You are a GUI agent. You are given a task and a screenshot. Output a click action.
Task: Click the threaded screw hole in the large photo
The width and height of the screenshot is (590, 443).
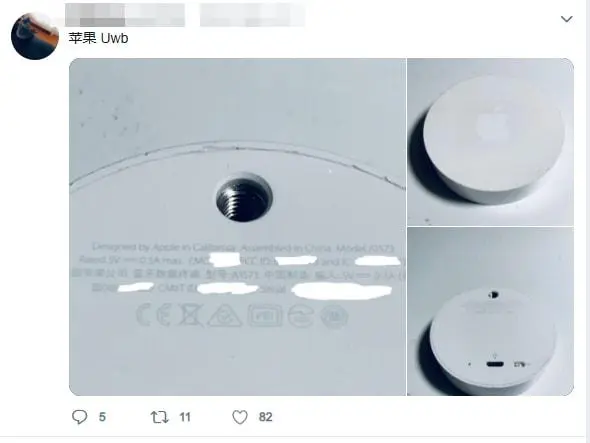[x=244, y=198]
